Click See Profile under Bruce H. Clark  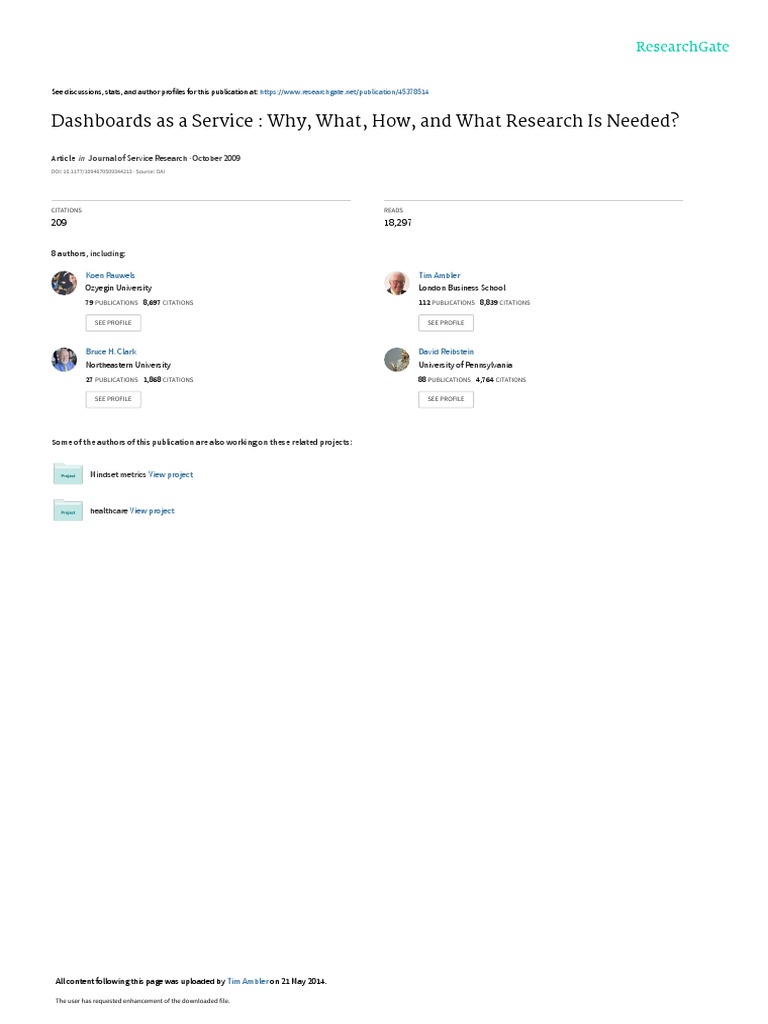click(x=113, y=399)
